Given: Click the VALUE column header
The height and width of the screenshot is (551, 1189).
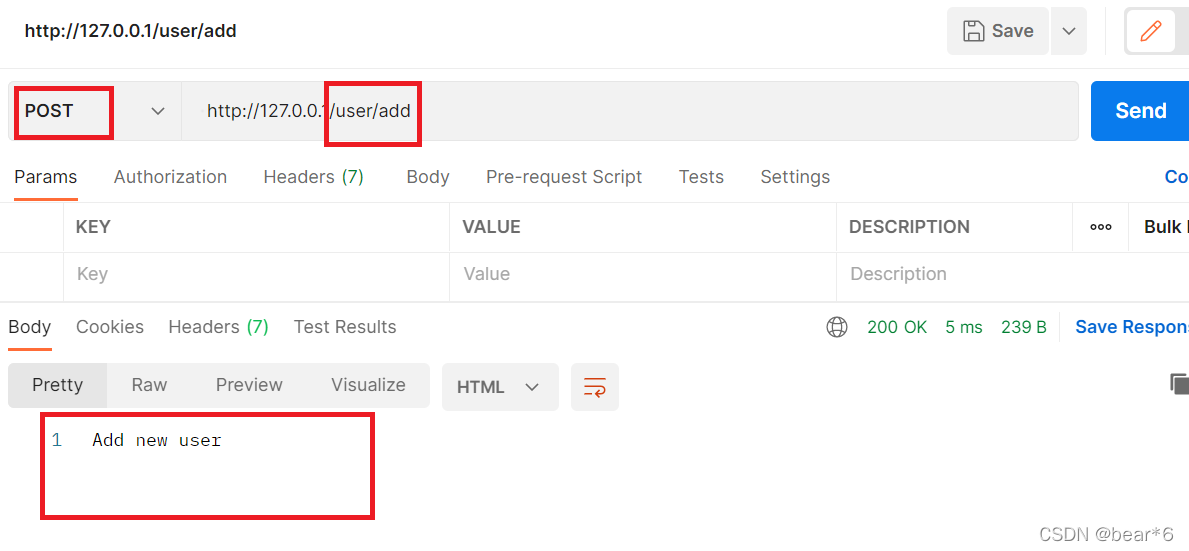Looking at the screenshot, I should pyautogui.click(x=491, y=227).
